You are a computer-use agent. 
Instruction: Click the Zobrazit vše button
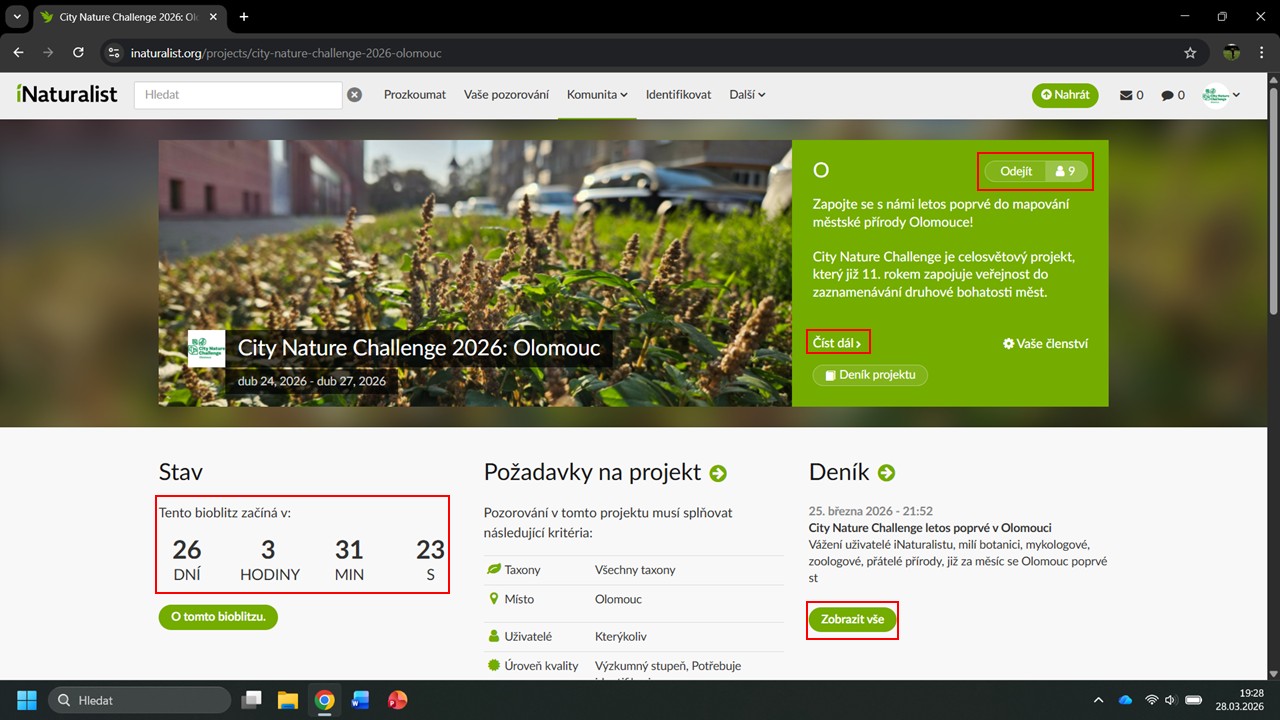coord(852,620)
